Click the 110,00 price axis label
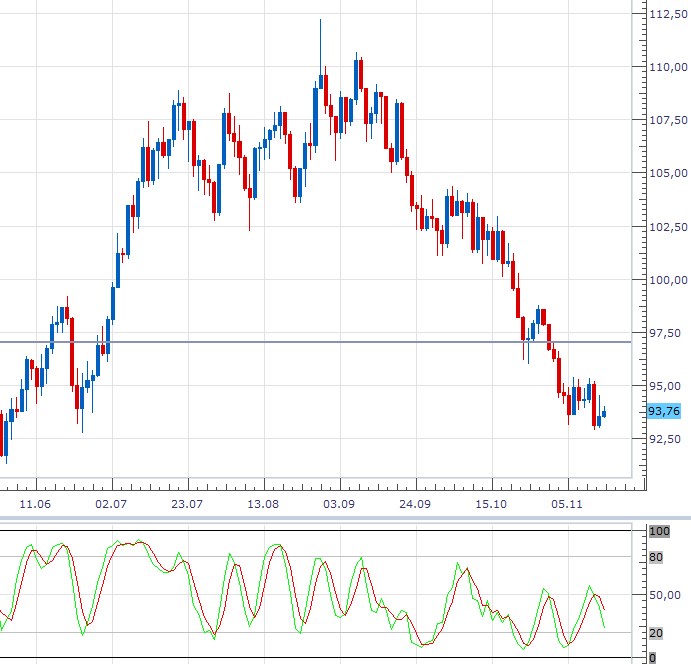Viewport: 691px width, 664px height. pyautogui.click(x=669, y=67)
